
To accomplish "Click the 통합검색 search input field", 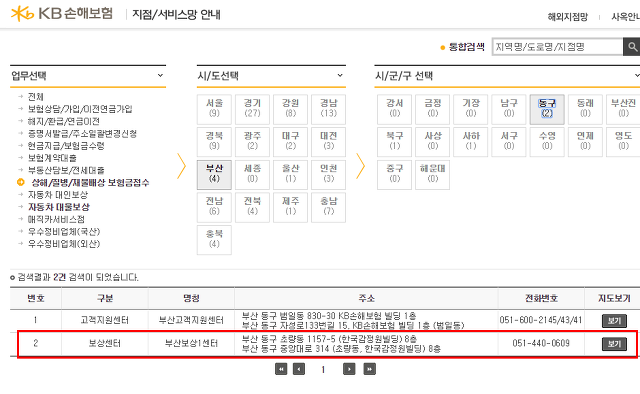I will click(x=558, y=47).
